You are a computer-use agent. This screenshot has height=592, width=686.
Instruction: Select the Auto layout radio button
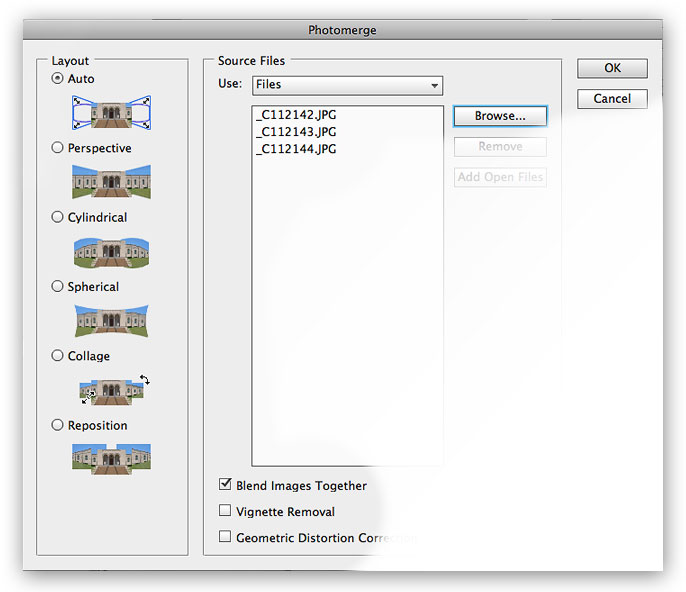click(58, 79)
